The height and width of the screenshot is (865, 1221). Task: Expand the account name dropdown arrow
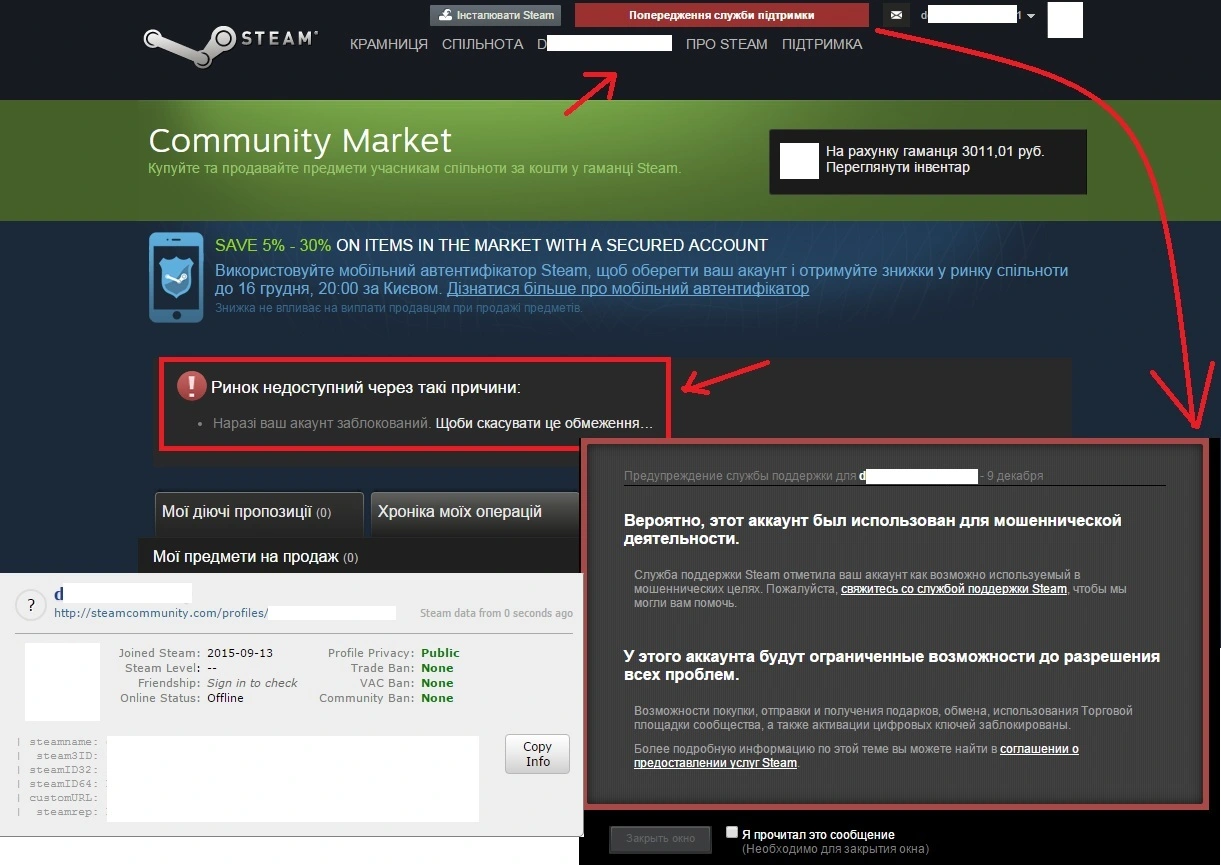click(1031, 16)
